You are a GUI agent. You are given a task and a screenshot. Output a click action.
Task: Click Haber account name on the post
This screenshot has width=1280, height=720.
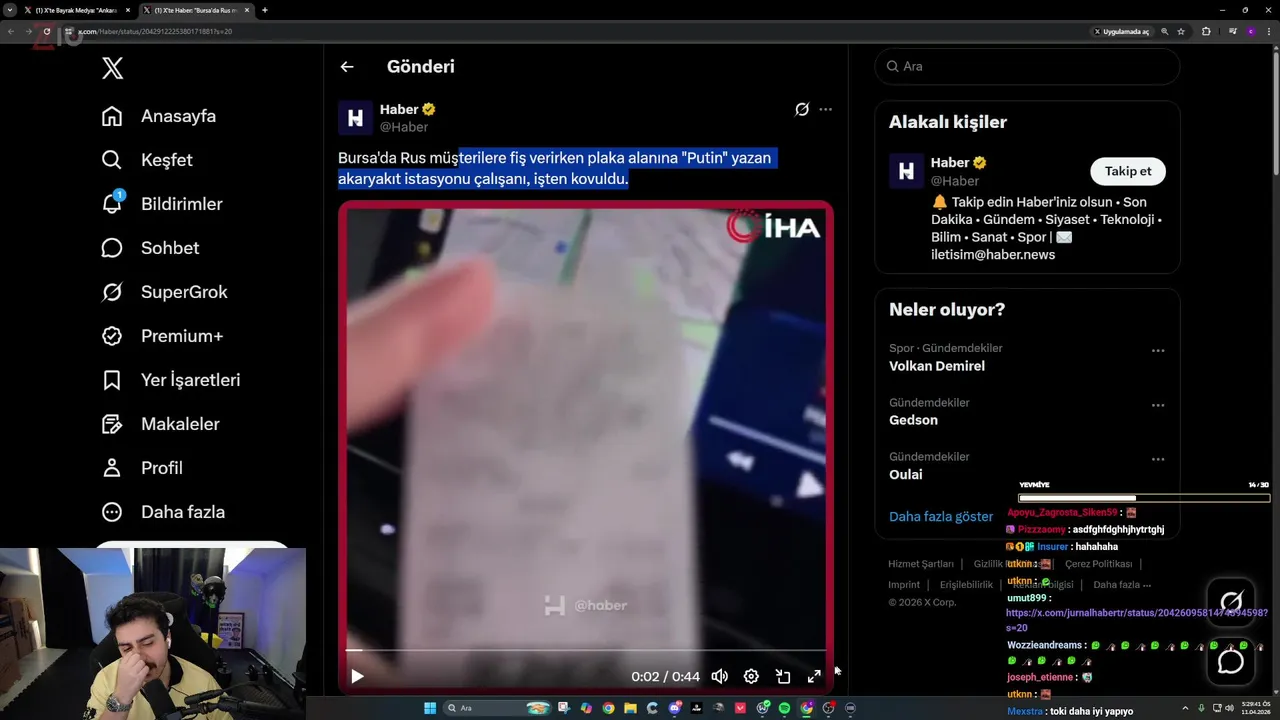coord(399,109)
